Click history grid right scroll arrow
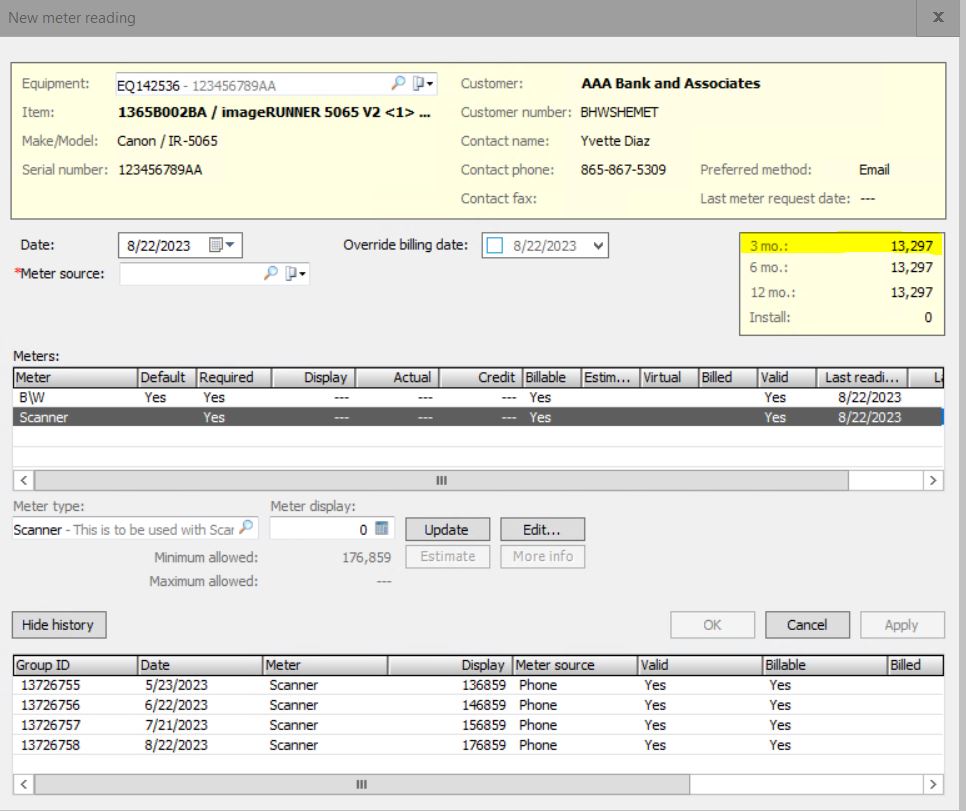966x811 pixels. 933,785
